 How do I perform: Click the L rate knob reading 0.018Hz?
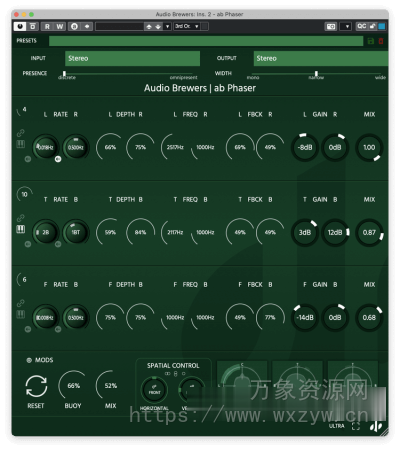(45, 147)
